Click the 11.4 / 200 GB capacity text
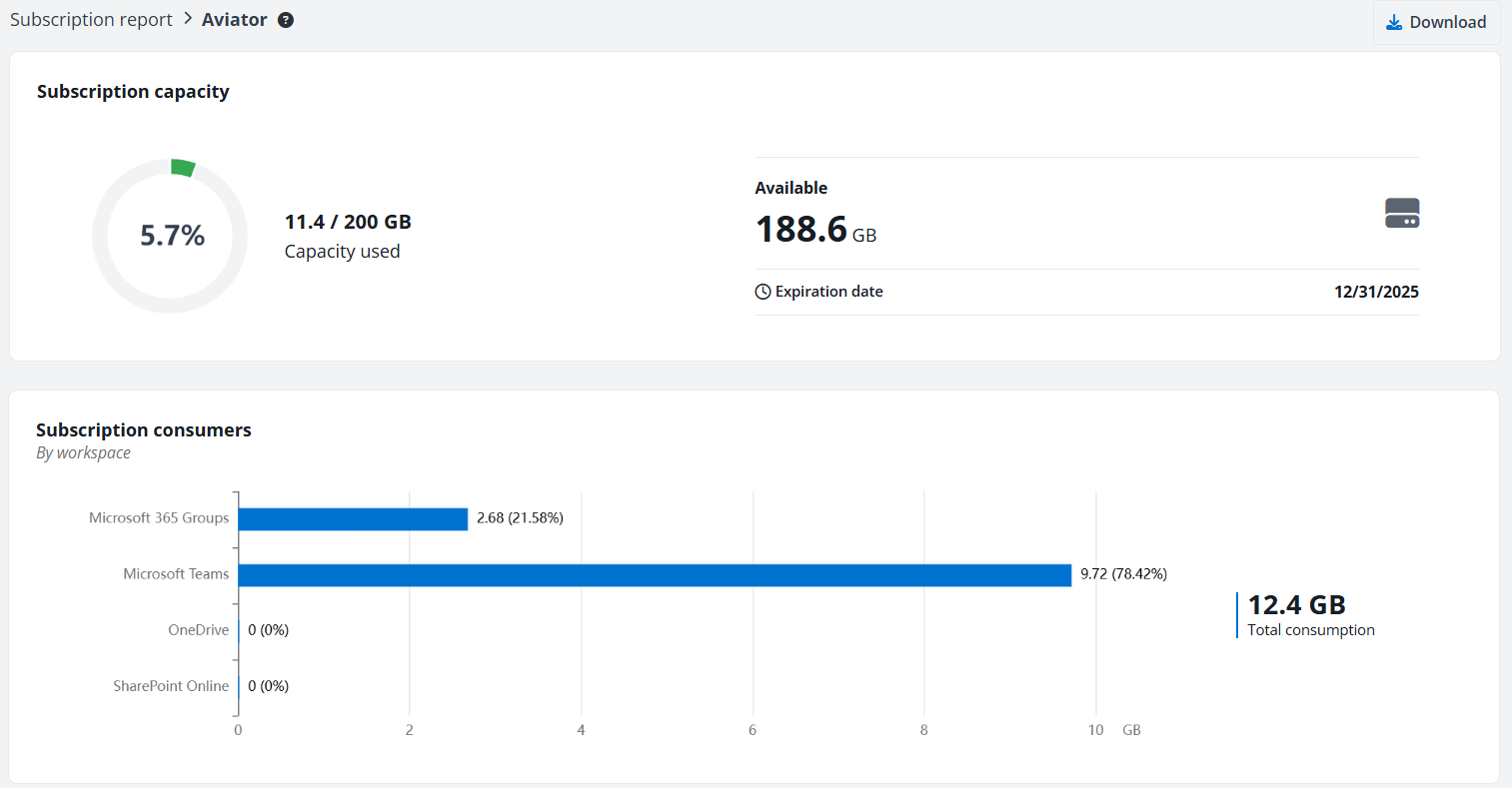Viewport: 1512px width, 788px height. coord(348,222)
